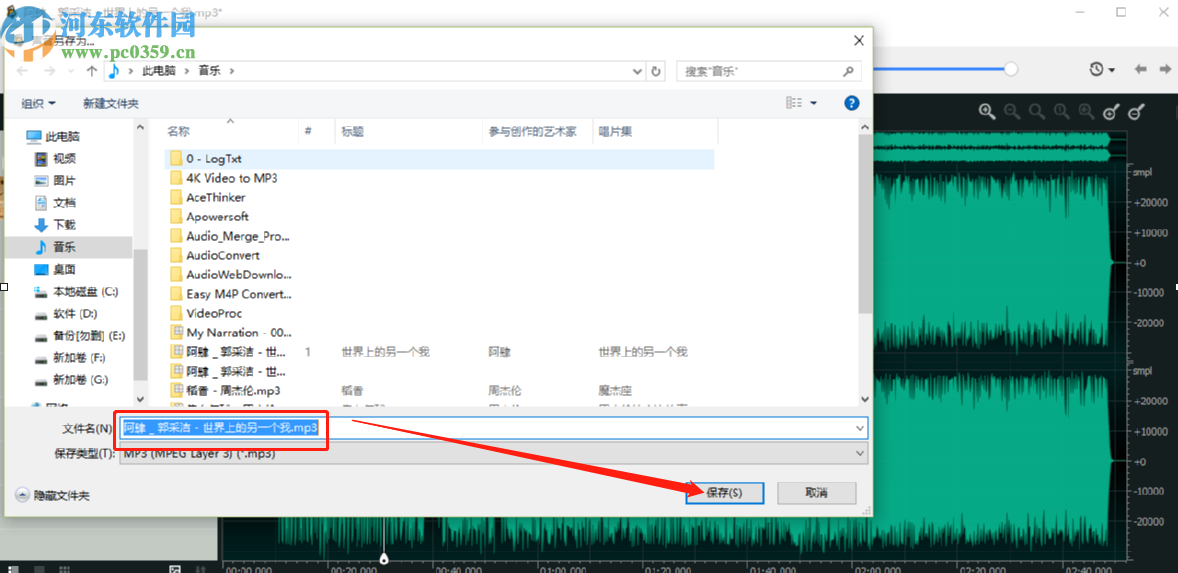
Task: Click the zoom 1:1 magnifier in editor
Action: click(1062, 112)
